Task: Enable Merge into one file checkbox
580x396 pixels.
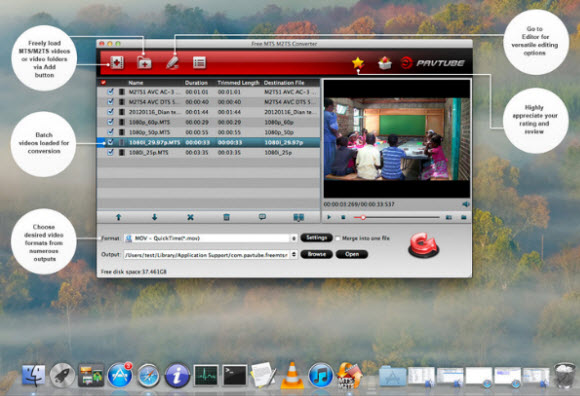Action: (x=338, y=238)
